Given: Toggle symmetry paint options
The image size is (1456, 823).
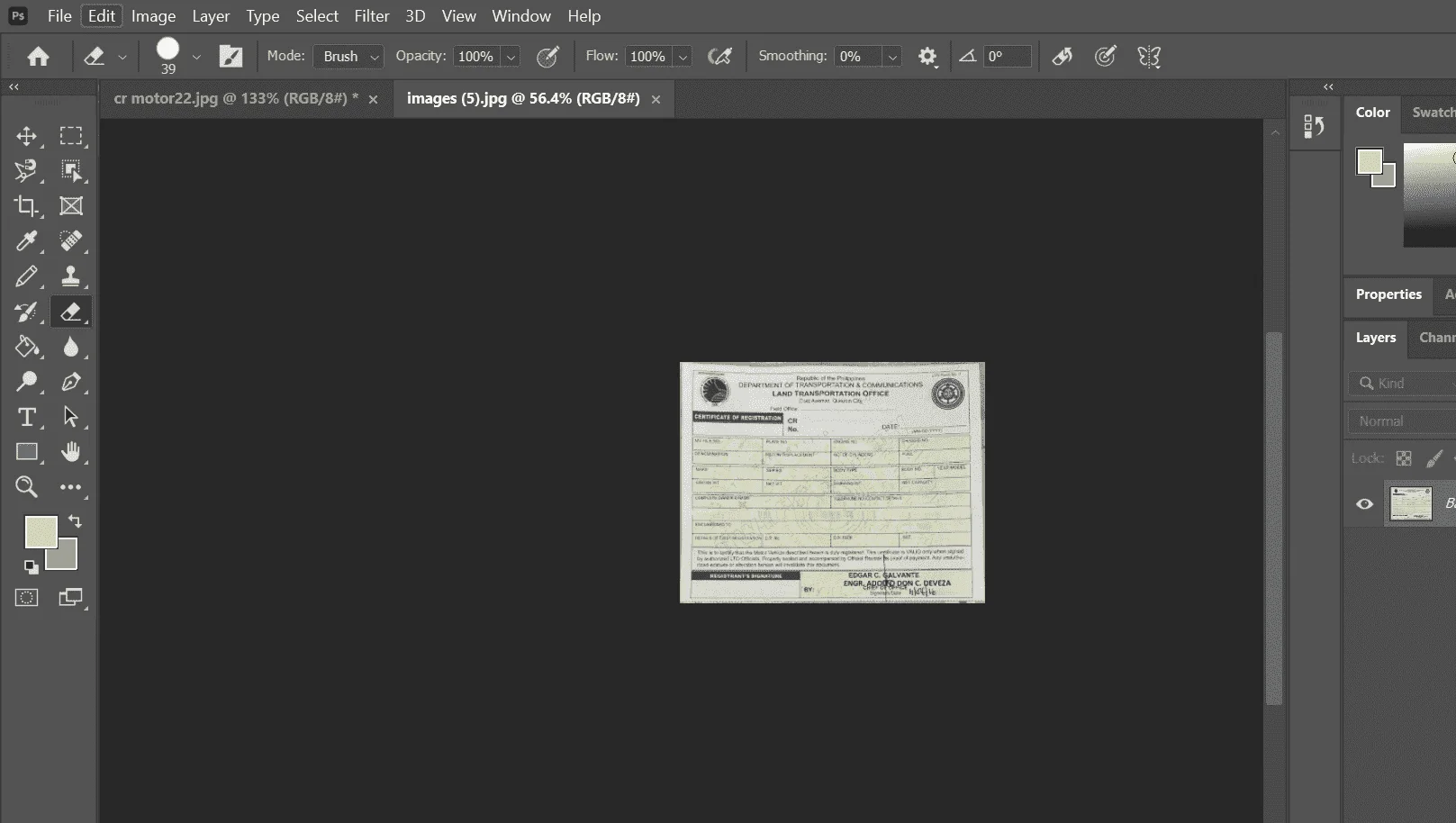Looking at the screenshot, I should tap(1149, 57).
